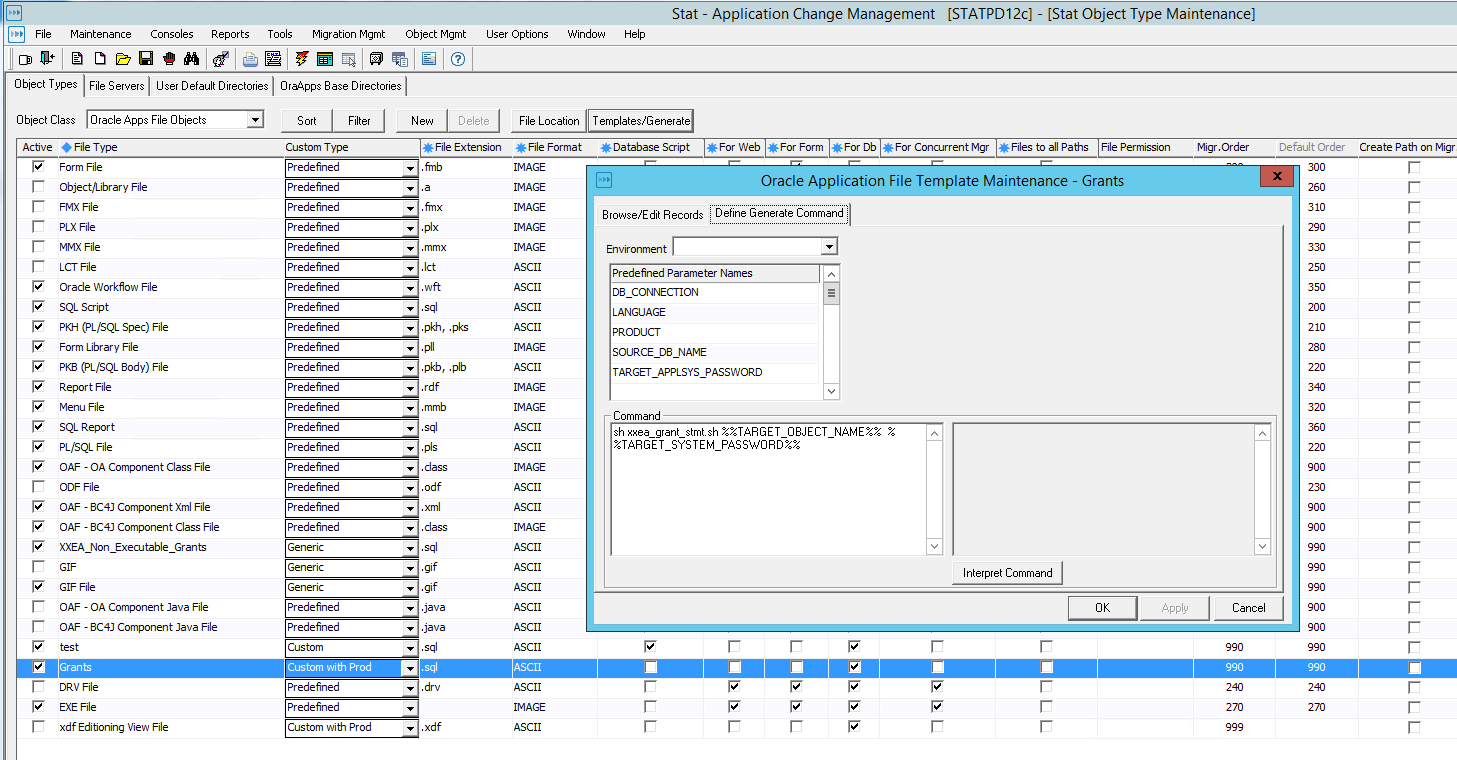
Task: Click the coffee mug toolbar icon
Action: pyautogui.click(x=25, y=59)
